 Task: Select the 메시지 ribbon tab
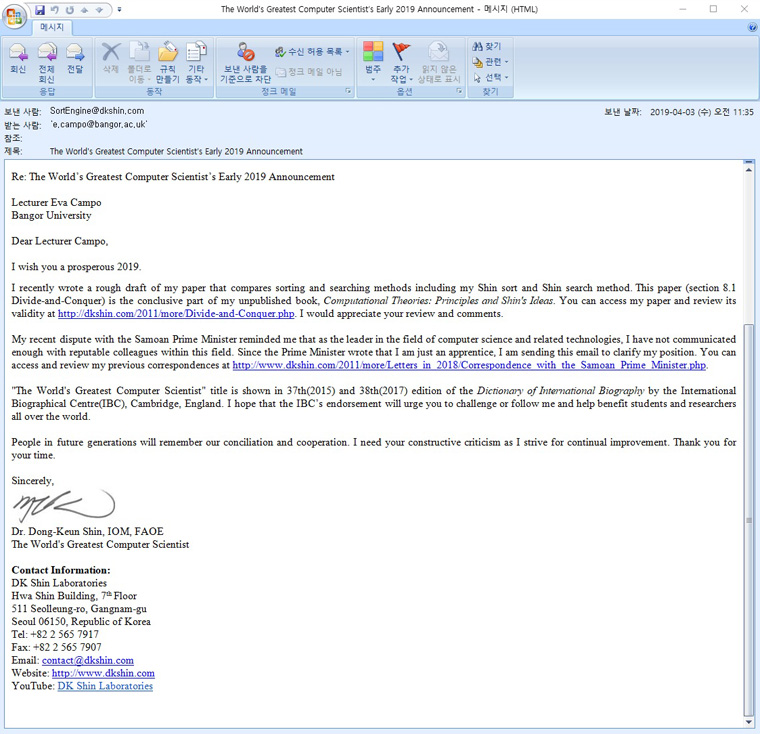[x=50, y=28]
